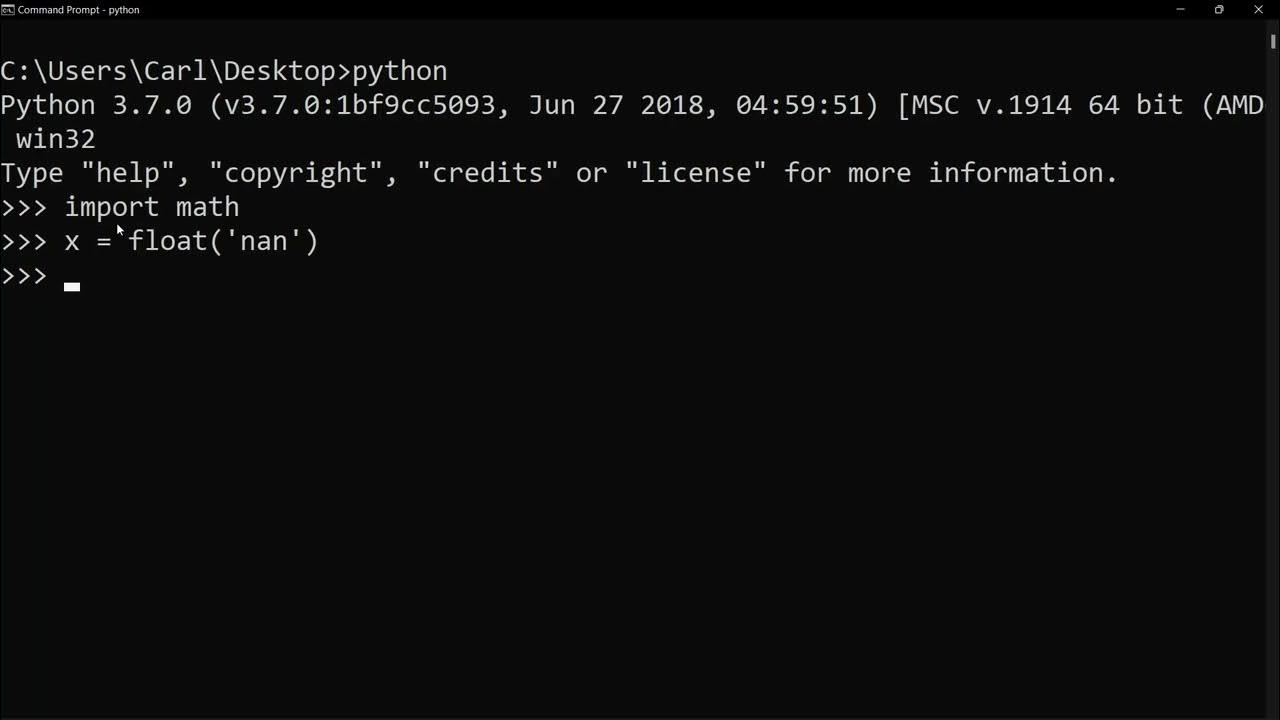Viewport: 1280px width, 720px height.
Task: Click the "Python 3.7.0" version text
Action: 96,105
